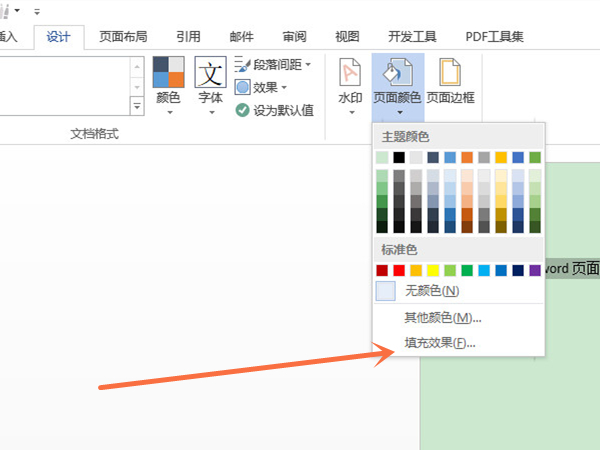Switch to the 引用 tab
Viewport: 600px width, 450px height.
click(188, 37)
